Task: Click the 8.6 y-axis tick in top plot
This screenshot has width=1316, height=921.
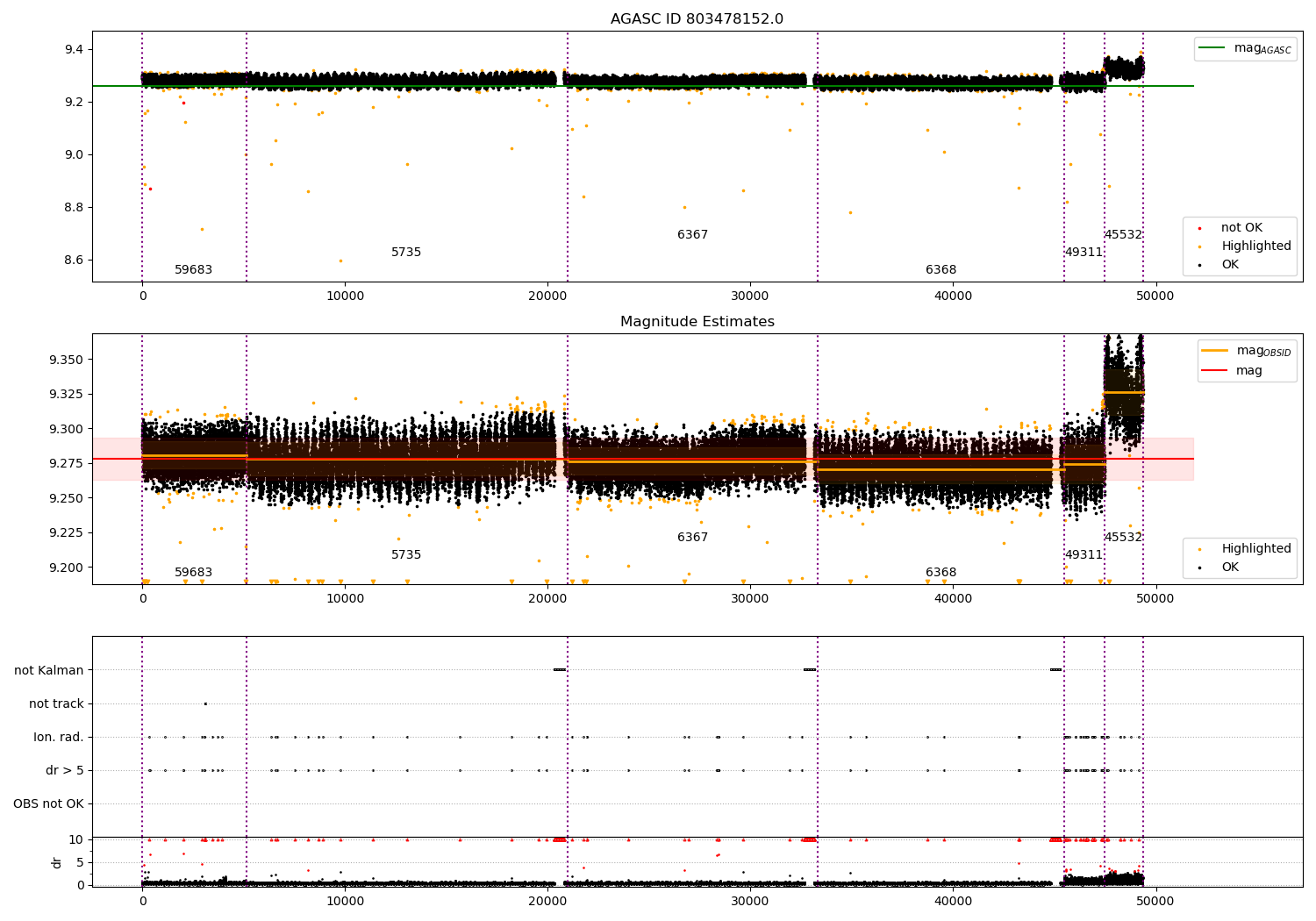Action: click(x=75, y=261)
